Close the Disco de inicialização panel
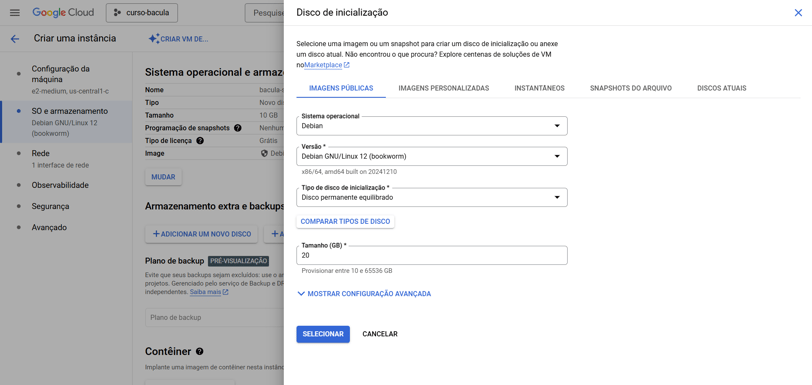812x385 pixels. [798, 12]
